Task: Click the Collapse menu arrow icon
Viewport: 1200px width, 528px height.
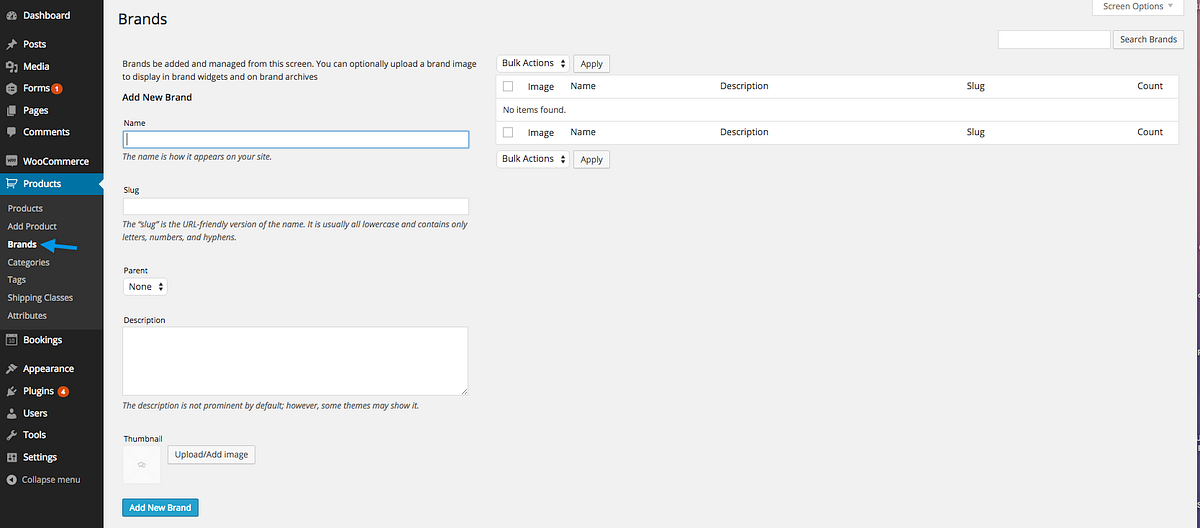Action: click(11, 480)
